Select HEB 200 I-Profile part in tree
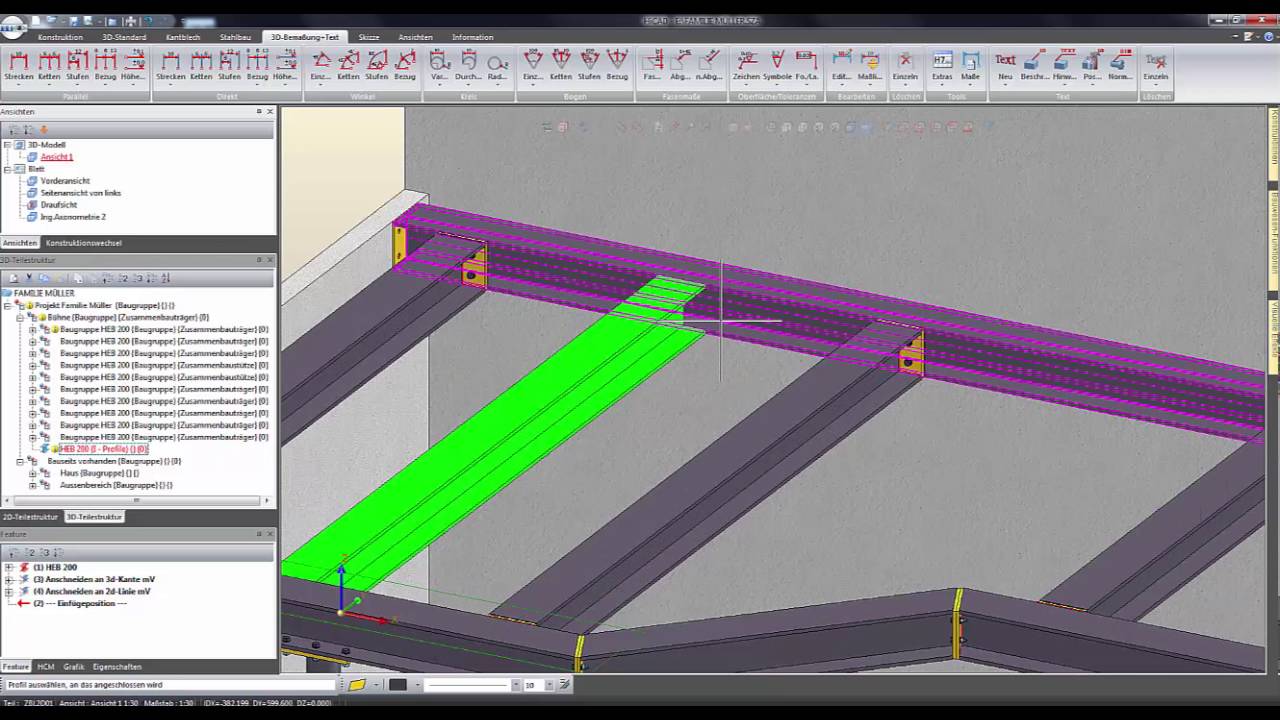 coord(104,449)
